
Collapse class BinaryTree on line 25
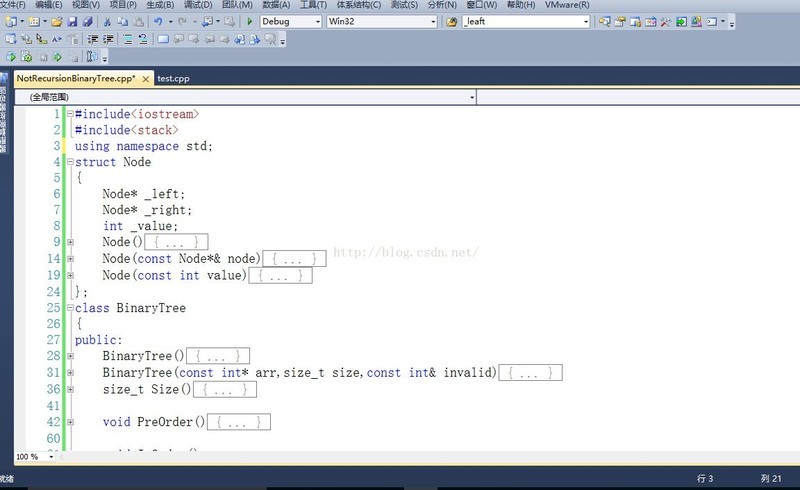click(70, 308)
